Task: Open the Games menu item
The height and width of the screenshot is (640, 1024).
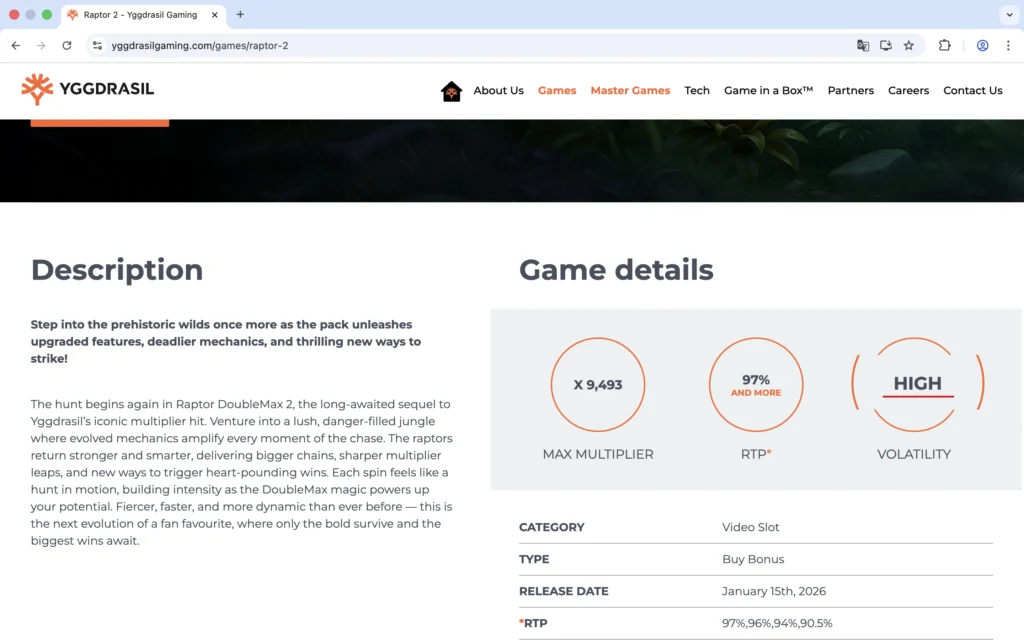Action: click(557, 91)
